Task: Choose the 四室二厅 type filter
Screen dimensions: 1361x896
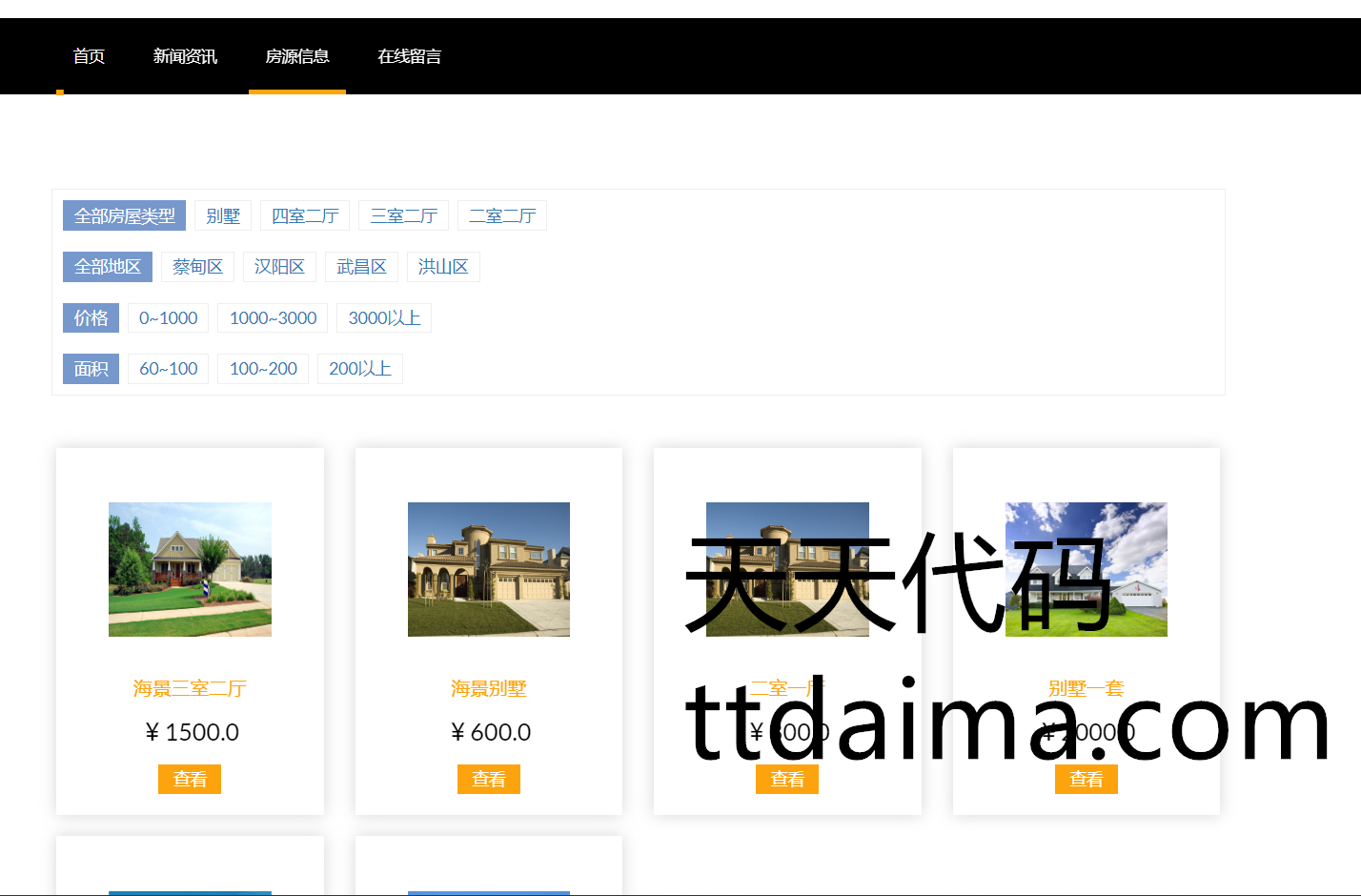Action: coord(305,215)
